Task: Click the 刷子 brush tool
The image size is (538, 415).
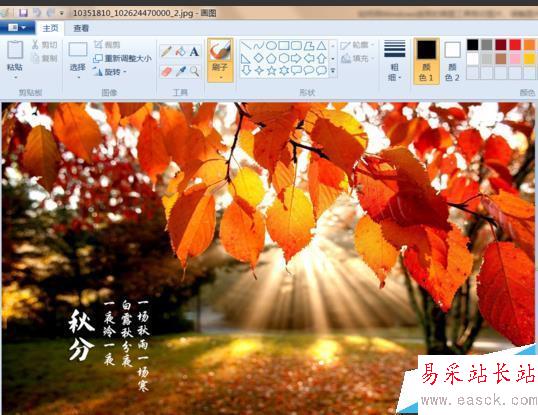Action: tap(220, 51)
